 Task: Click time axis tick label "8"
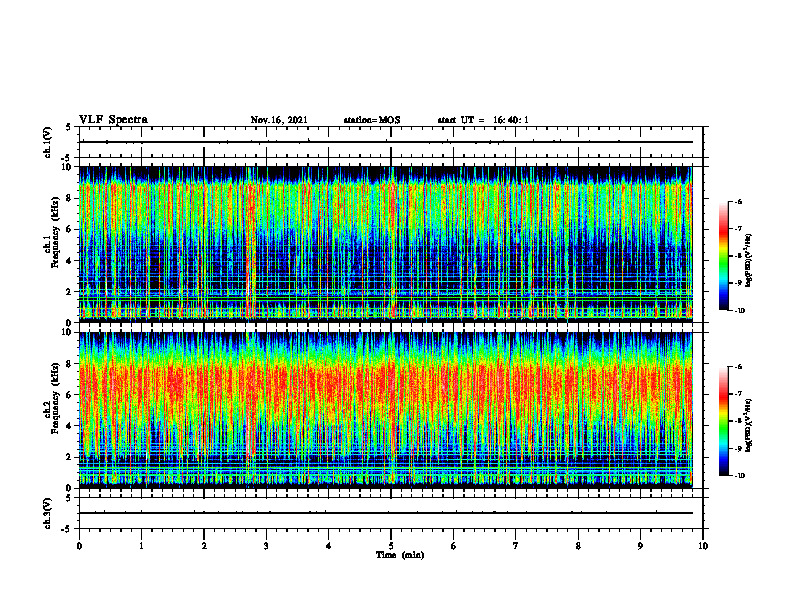click(578, 546)
